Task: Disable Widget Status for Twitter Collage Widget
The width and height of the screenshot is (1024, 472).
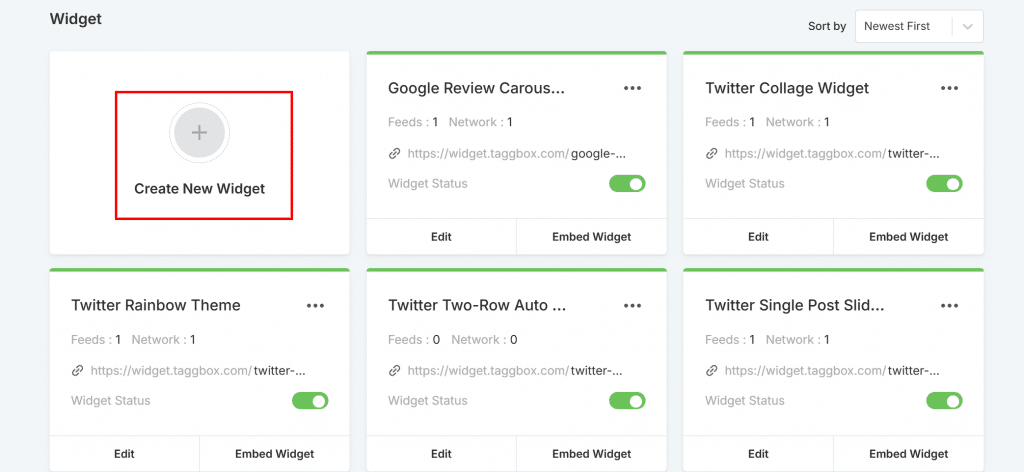Action: tap(944, 184)
